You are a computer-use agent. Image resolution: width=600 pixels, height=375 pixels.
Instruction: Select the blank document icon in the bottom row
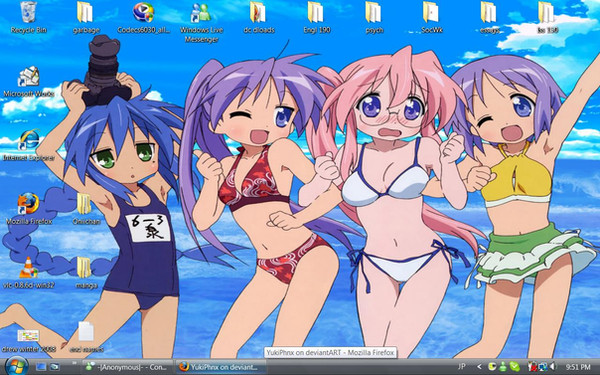coord(86,337)
